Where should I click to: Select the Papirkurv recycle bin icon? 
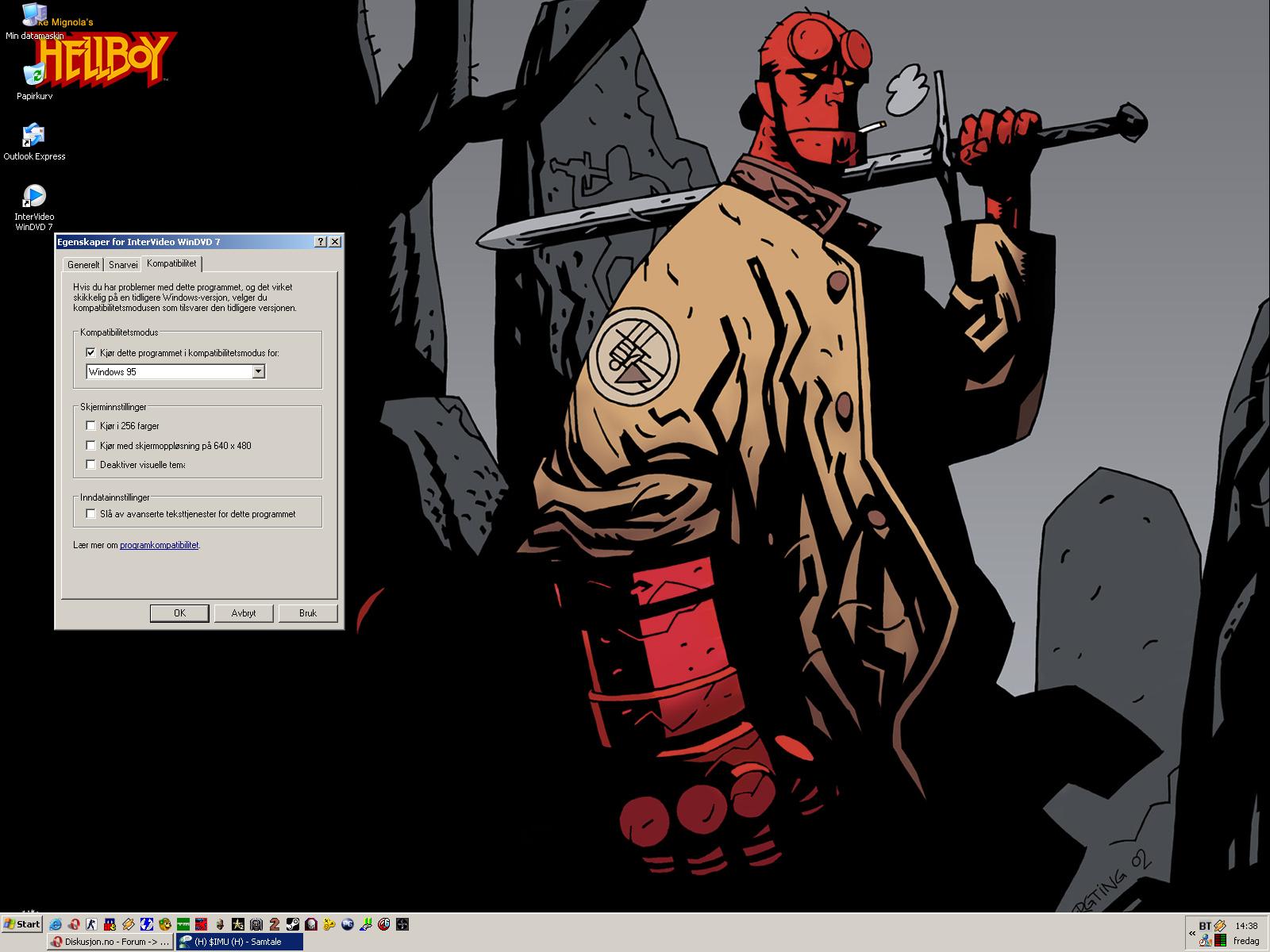click(34, 82)
